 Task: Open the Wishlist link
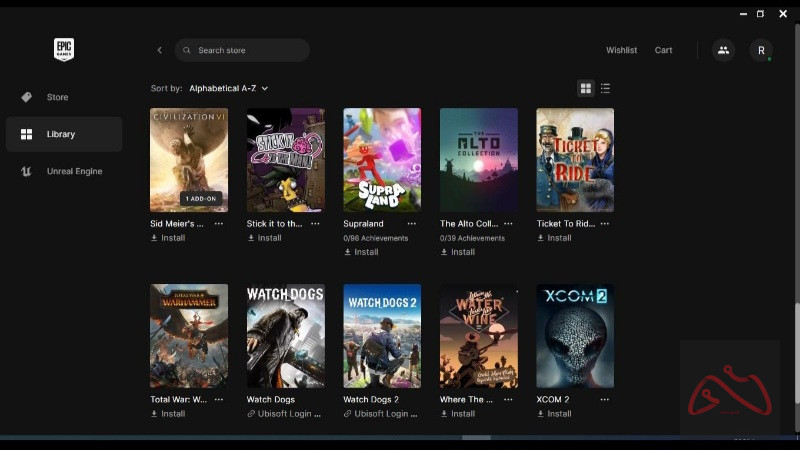[x=621, y=50]
